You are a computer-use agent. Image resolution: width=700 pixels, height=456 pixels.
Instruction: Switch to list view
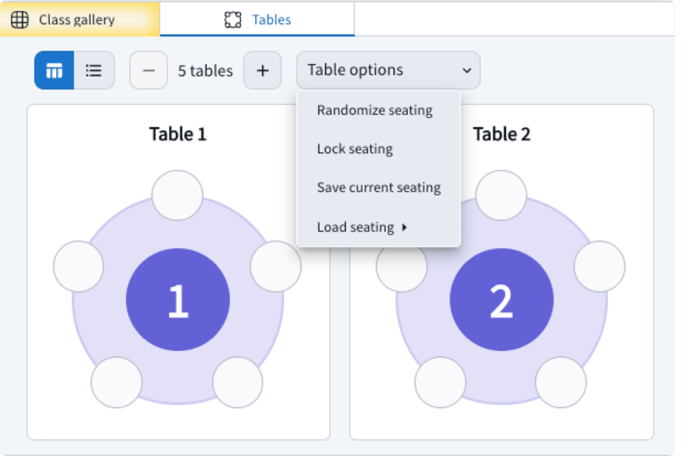[94, 71]
